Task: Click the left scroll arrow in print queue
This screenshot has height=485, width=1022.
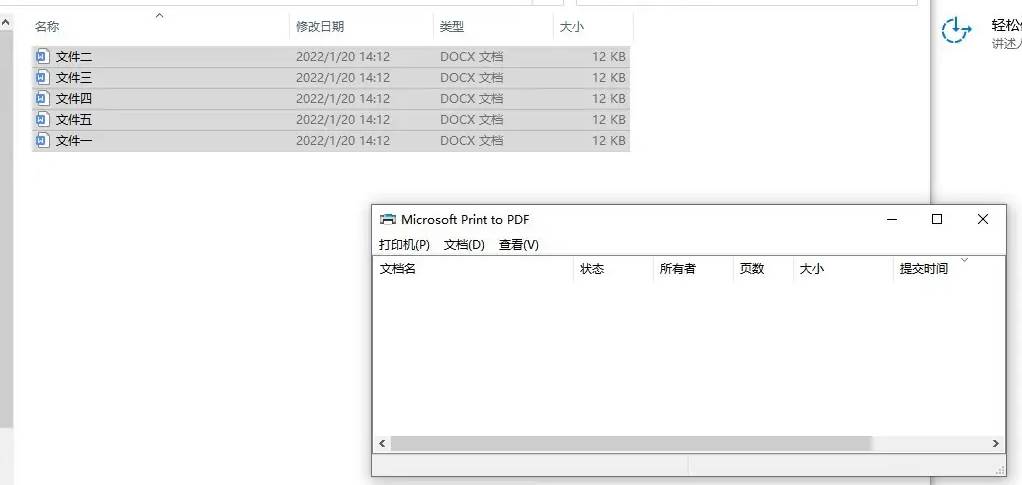Action: tap(382, 443)
